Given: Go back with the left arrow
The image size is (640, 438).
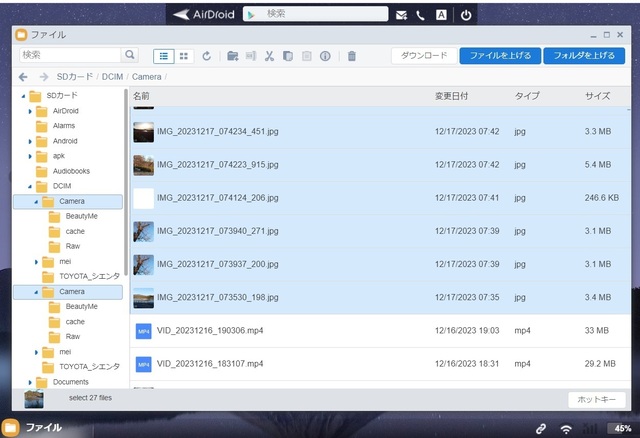Looking at the screenshot, I should point(23,77).
